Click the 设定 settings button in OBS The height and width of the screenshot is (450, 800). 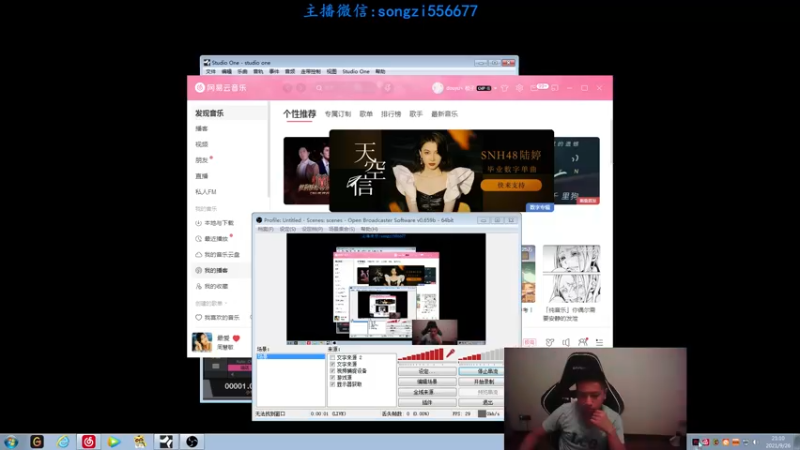427,371
